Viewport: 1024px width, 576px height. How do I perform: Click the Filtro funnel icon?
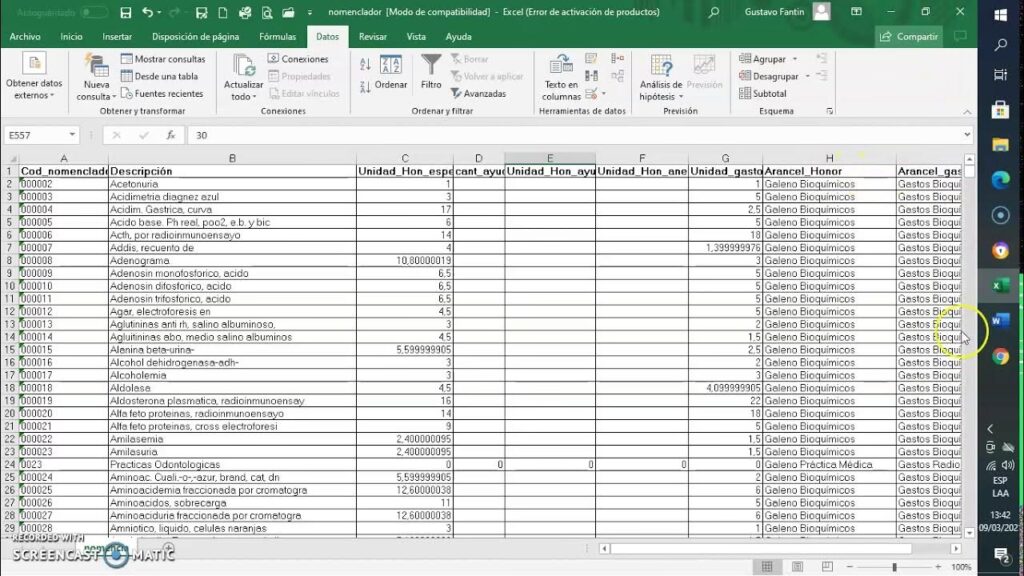(431, 71)
